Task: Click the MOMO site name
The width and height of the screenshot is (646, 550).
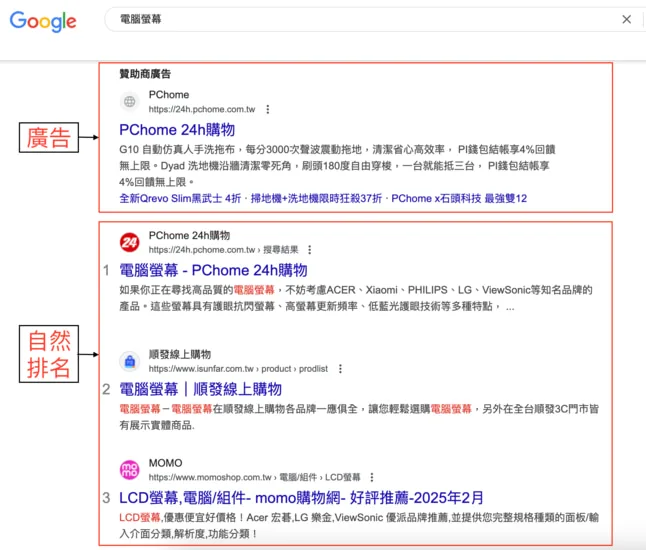Action: click(166, 463)
